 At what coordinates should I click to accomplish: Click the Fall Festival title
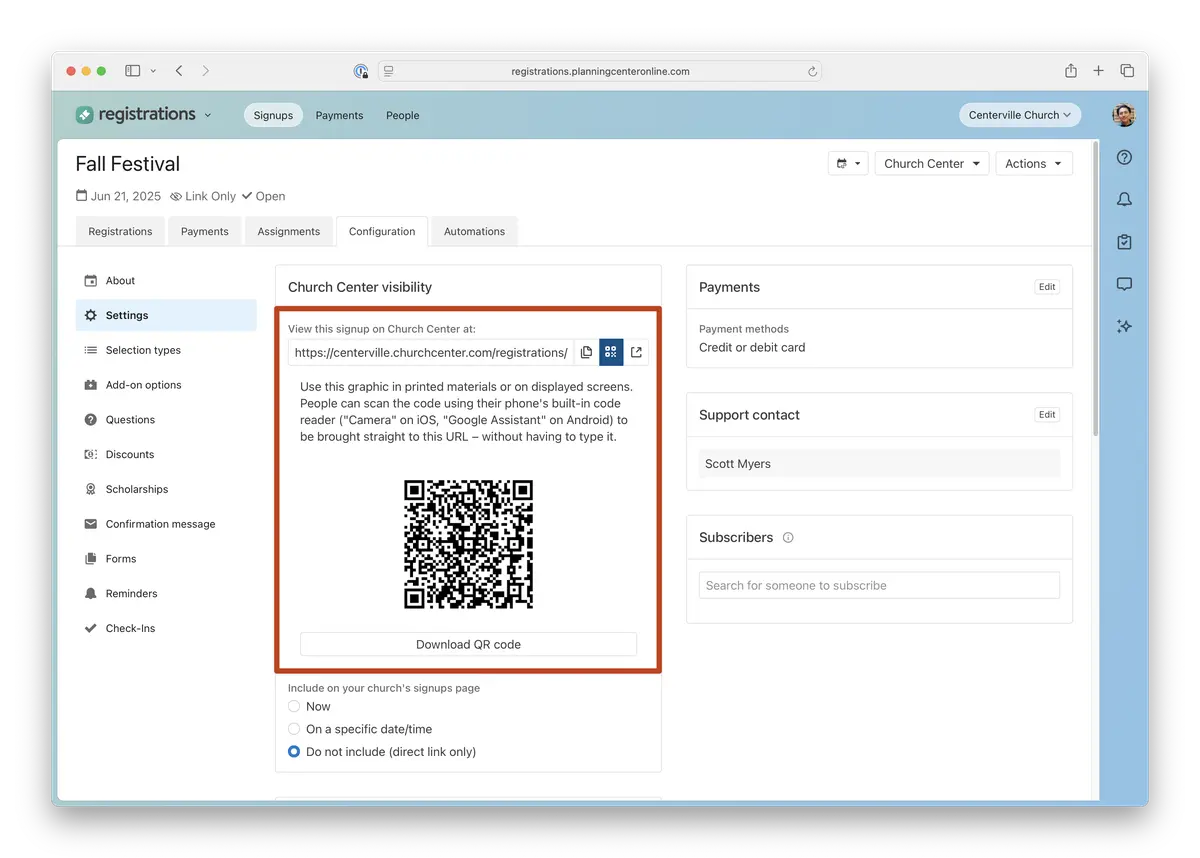point(128,164)
